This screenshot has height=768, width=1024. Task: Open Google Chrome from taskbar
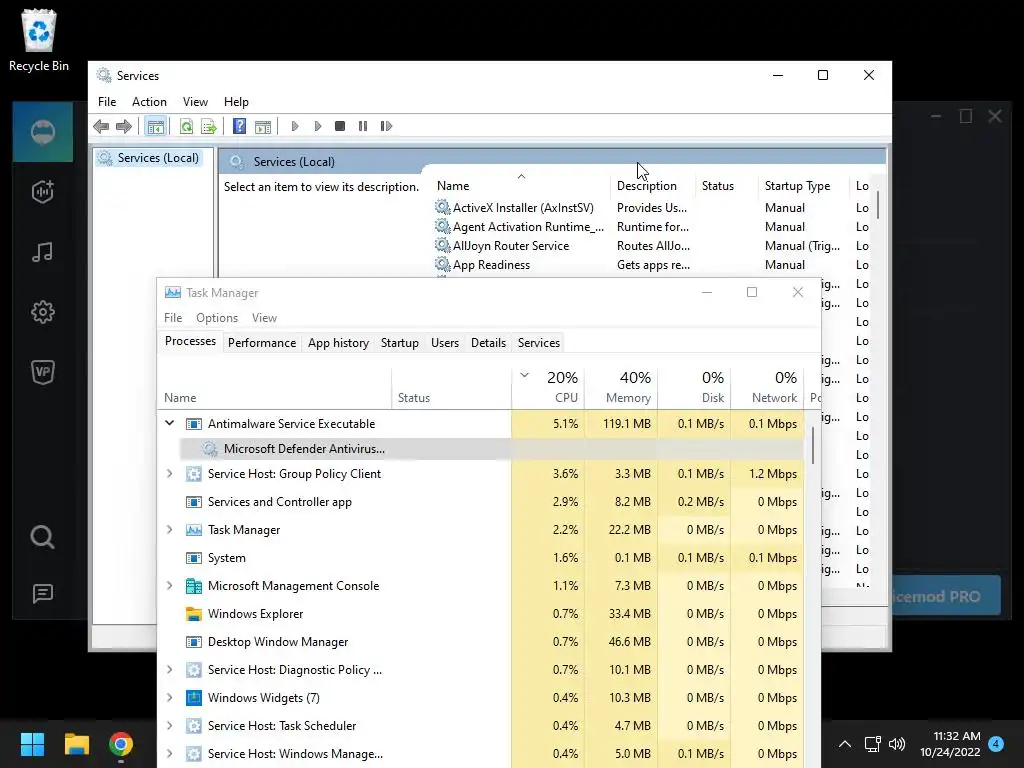click(121, 743)
